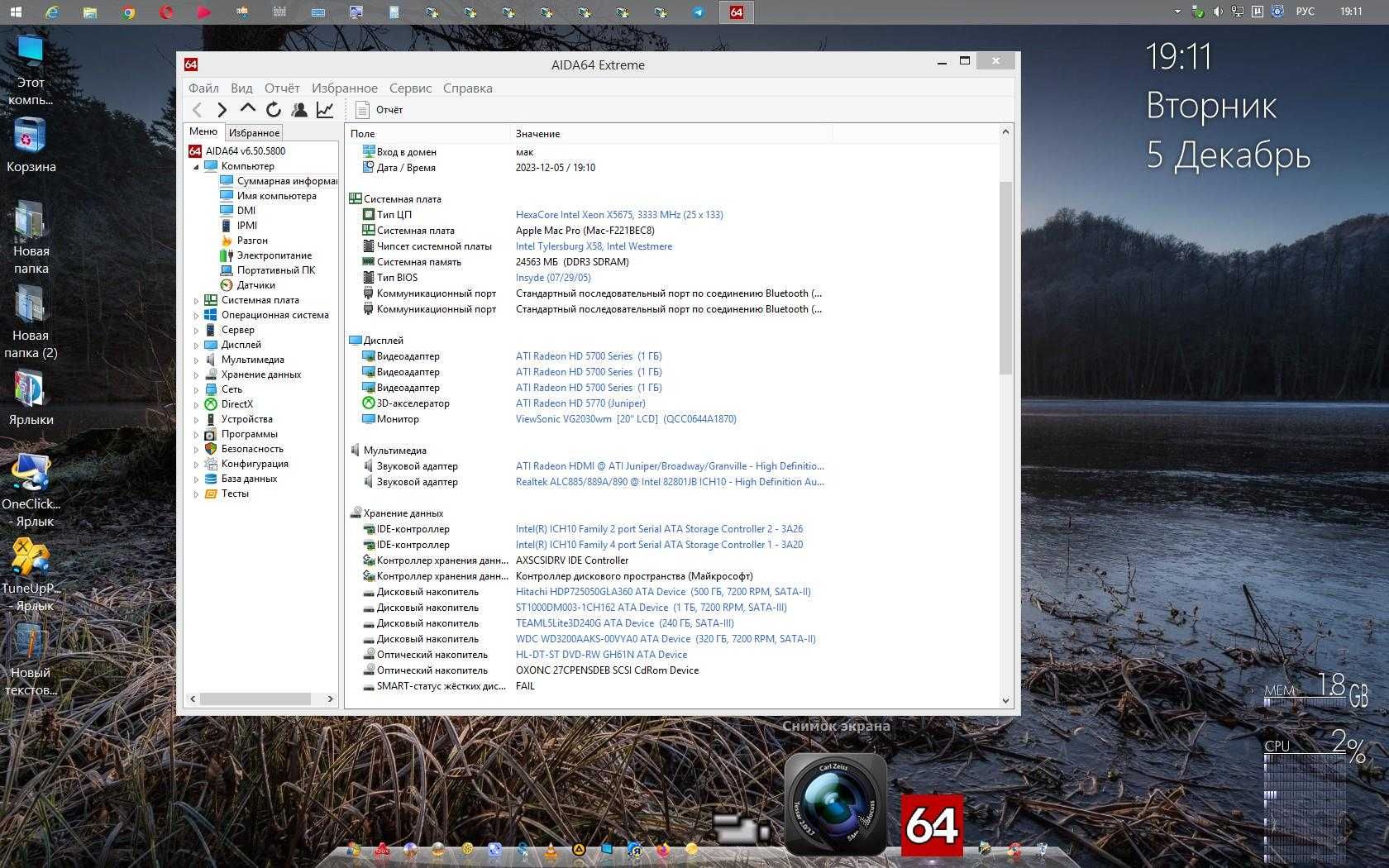1389x868 pixels.
Task: Open Opera from the taskbar
Action: click(x=166, y=12)
